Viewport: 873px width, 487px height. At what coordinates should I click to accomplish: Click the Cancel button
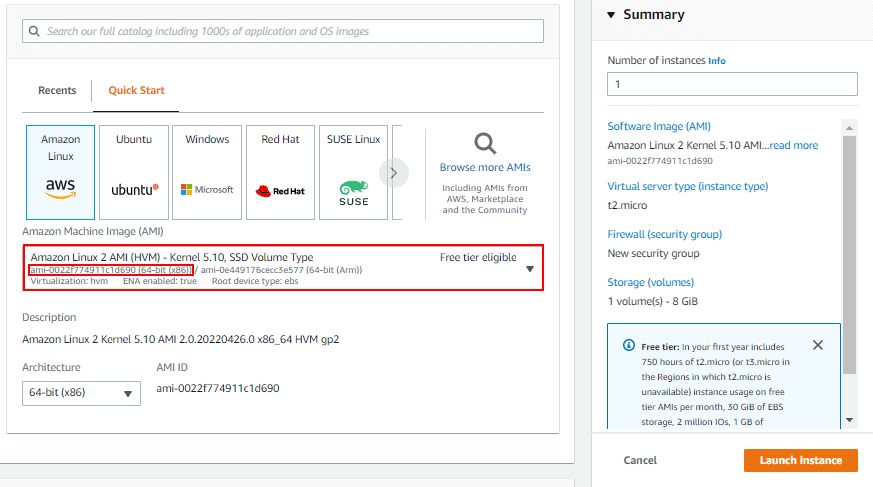pos(640,460)
